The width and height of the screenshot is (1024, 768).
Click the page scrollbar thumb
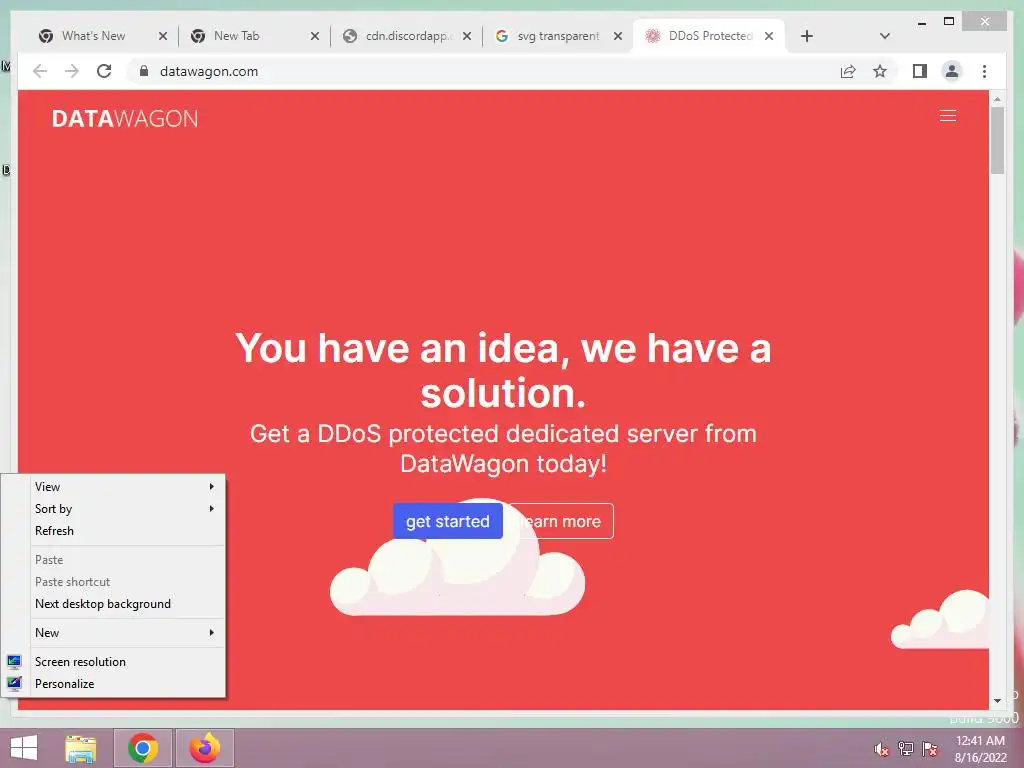997,140
